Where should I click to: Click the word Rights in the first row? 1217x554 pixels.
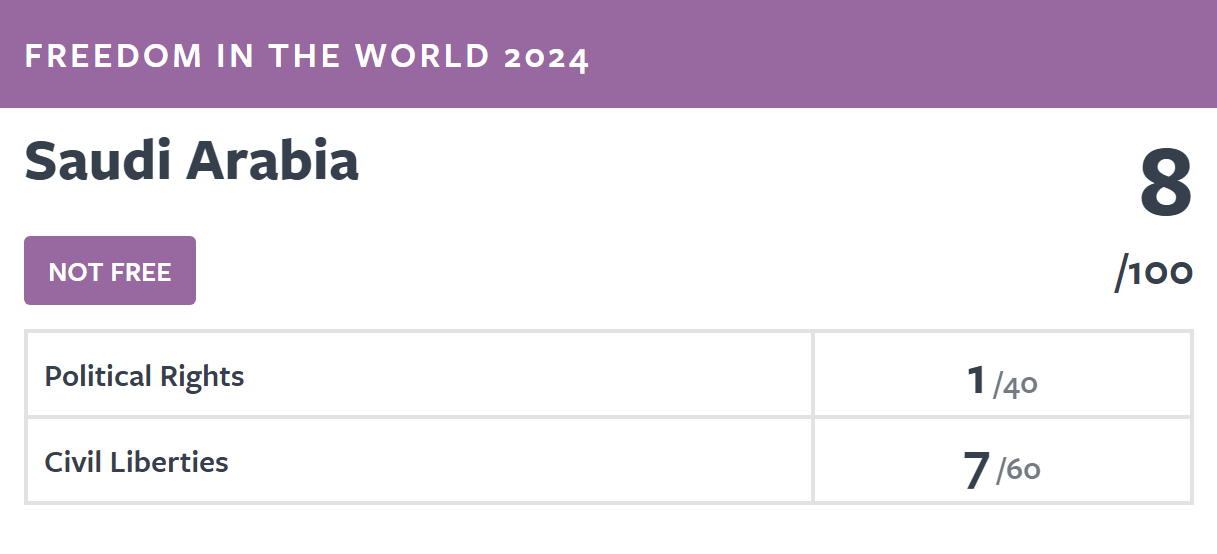[202, 377]
